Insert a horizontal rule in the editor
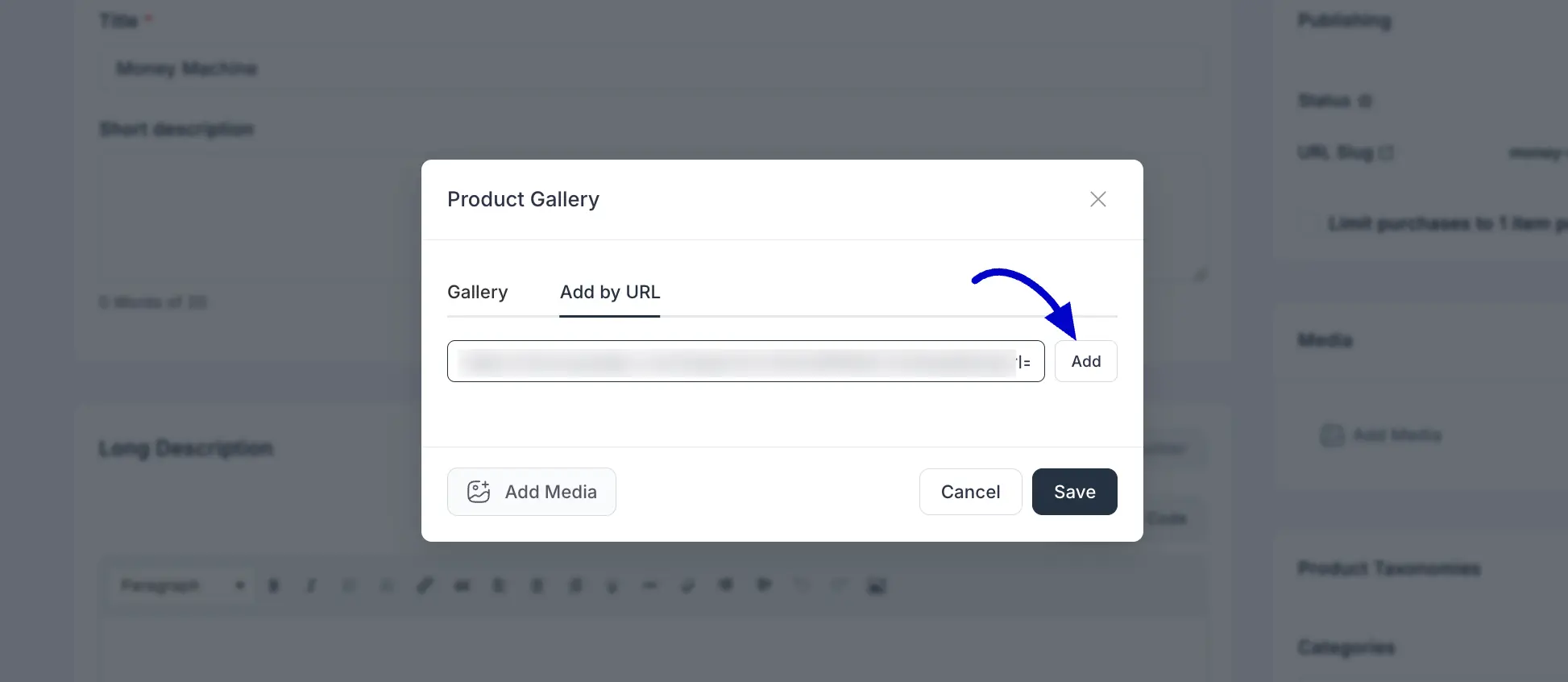The image size is (1568, 682). [649, 585]
